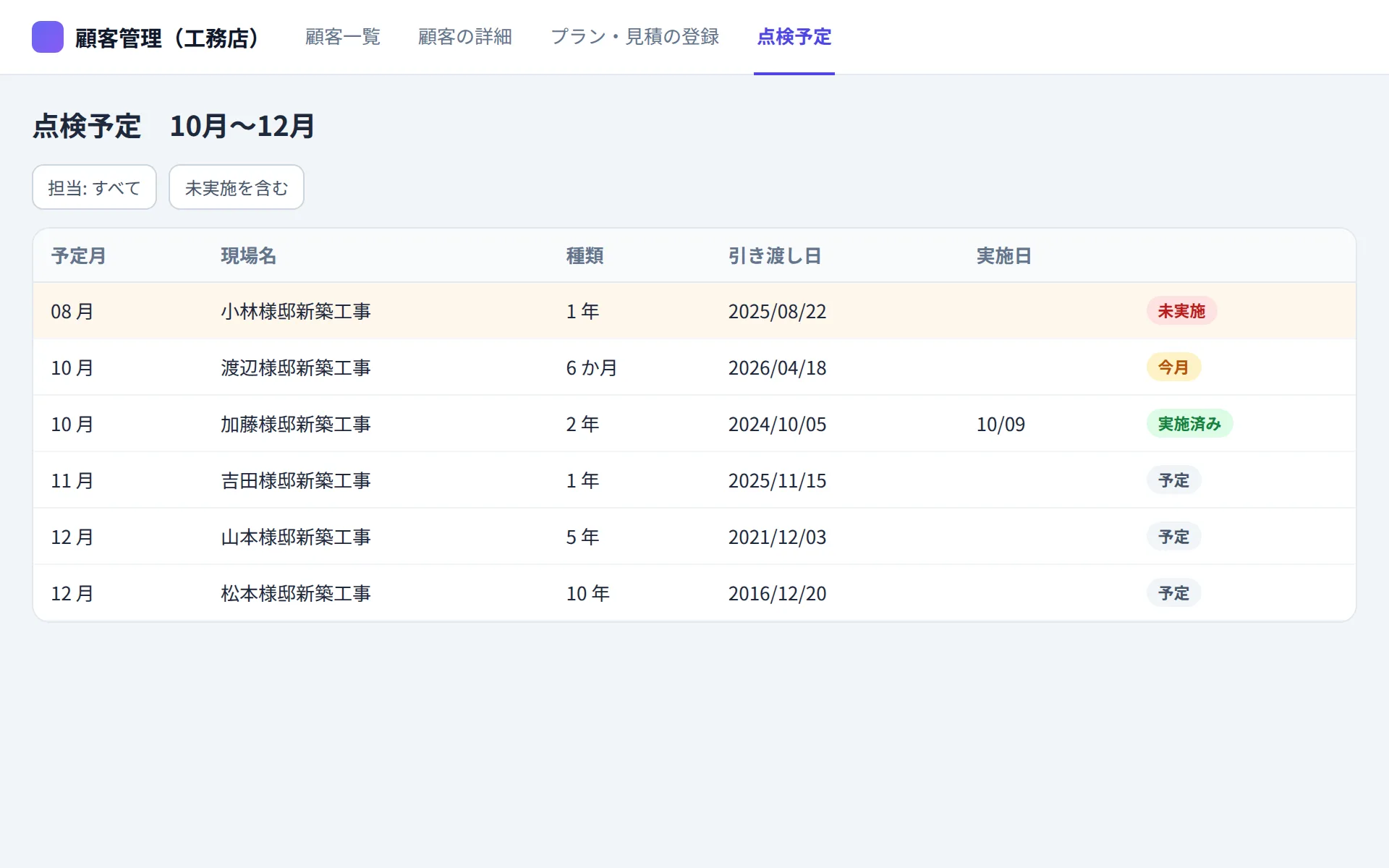1389x868 pixels.
Task: Click 予定 badge in 吉田様邸 row
Action: tap(1173, 480)
